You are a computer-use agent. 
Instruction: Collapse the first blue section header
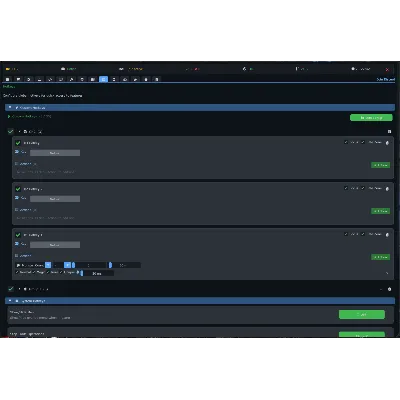[200, 108]
